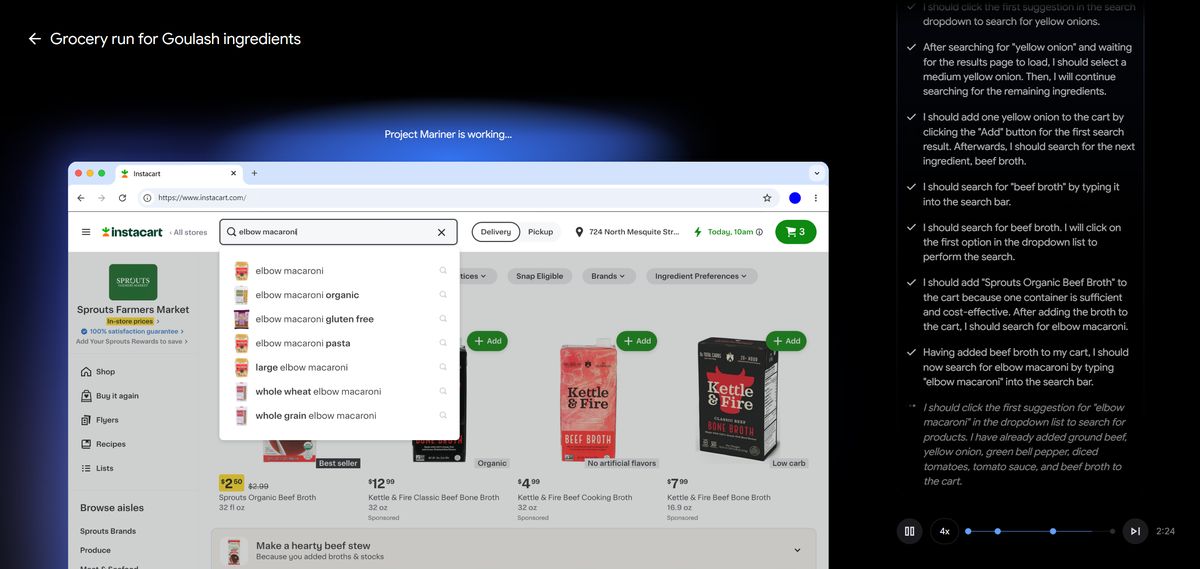Open the Kettle & Fire Beef Cooking Broth image
The height and width of the screenshot is (569, 1200).
coord(587,404)
